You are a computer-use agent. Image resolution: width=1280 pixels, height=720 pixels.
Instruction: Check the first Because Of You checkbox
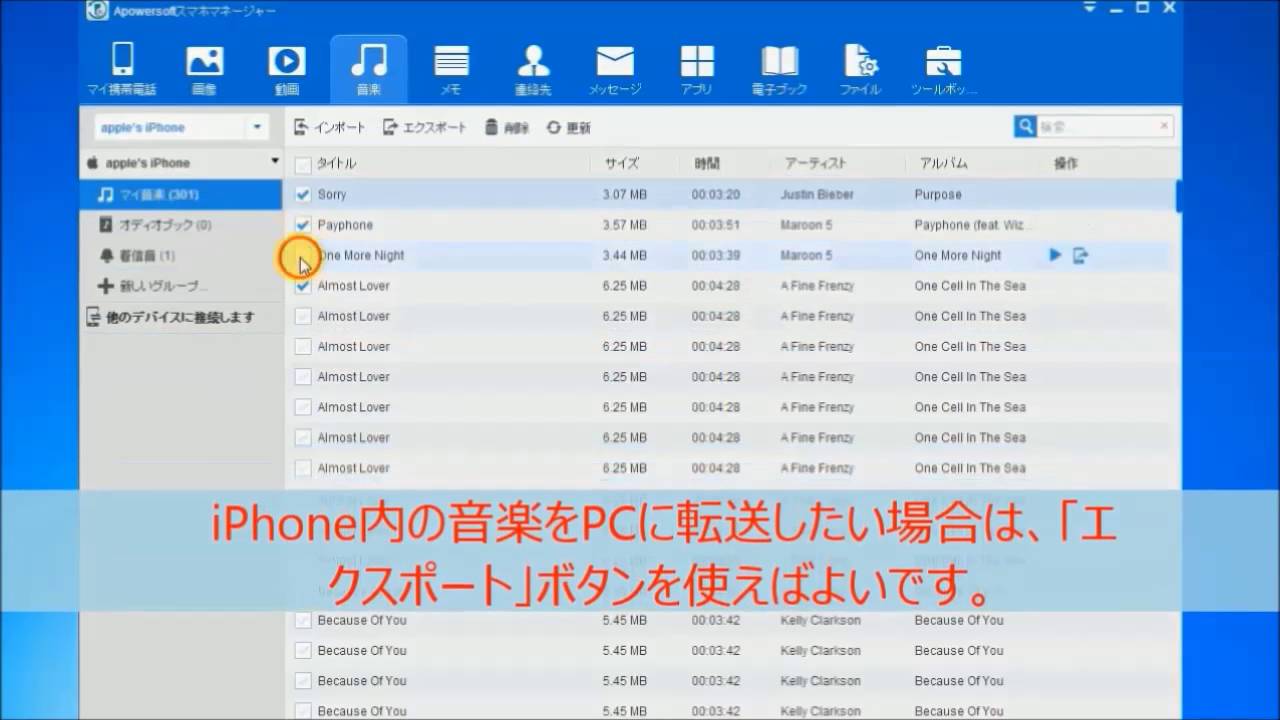303,620
